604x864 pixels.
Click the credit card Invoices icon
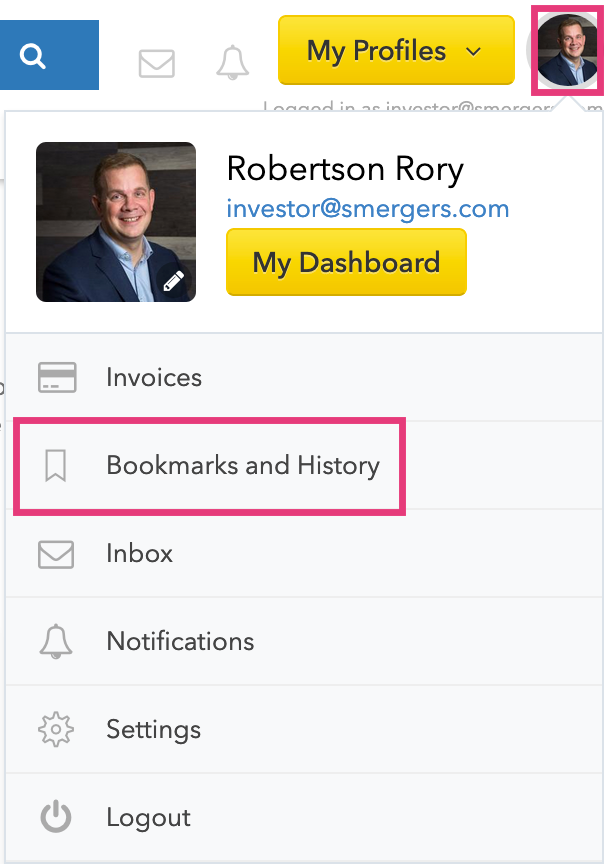pyautogui.click(x=57, y=377)
